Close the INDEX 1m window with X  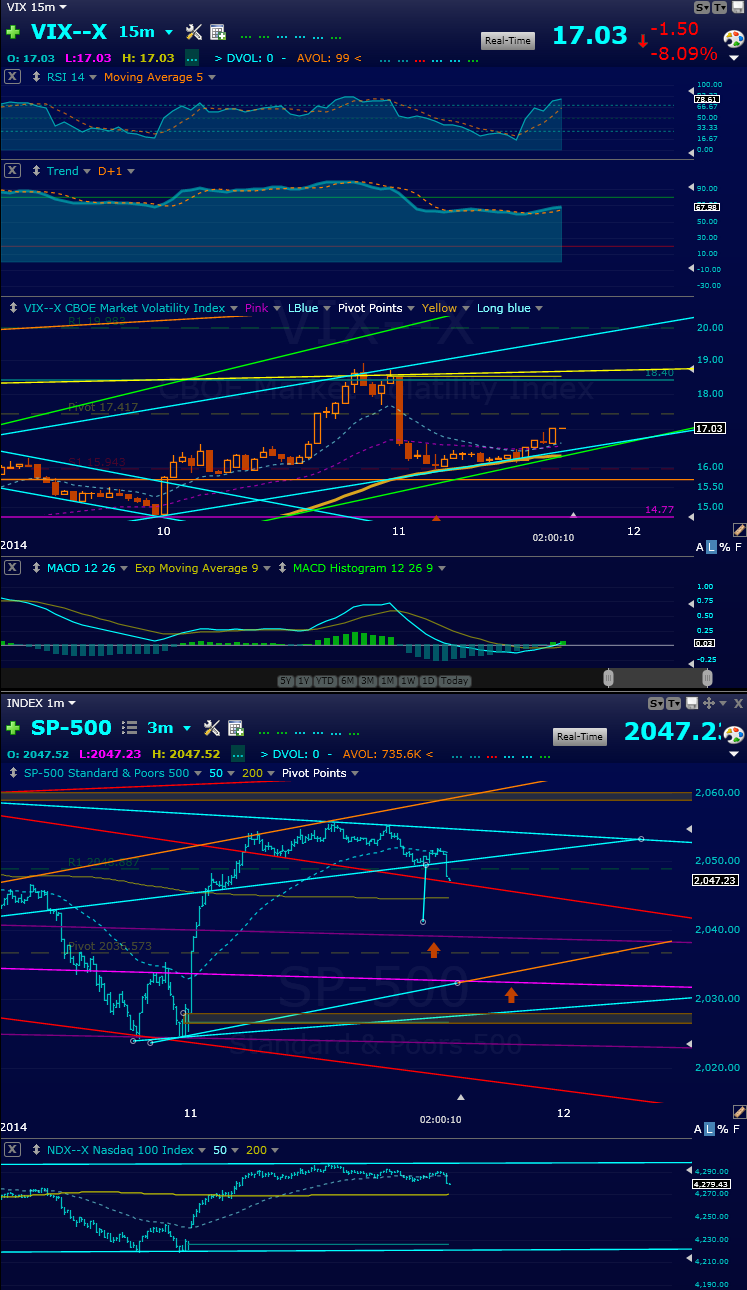(x=738, y=703)
